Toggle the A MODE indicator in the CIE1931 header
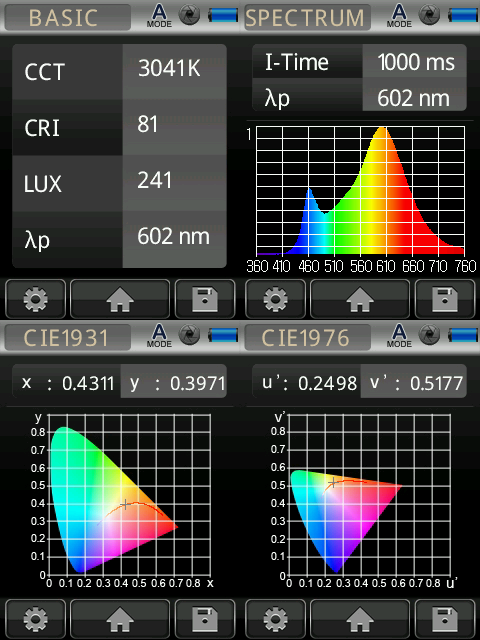Viewport: 480px width, 640px height. coord(159,336)
